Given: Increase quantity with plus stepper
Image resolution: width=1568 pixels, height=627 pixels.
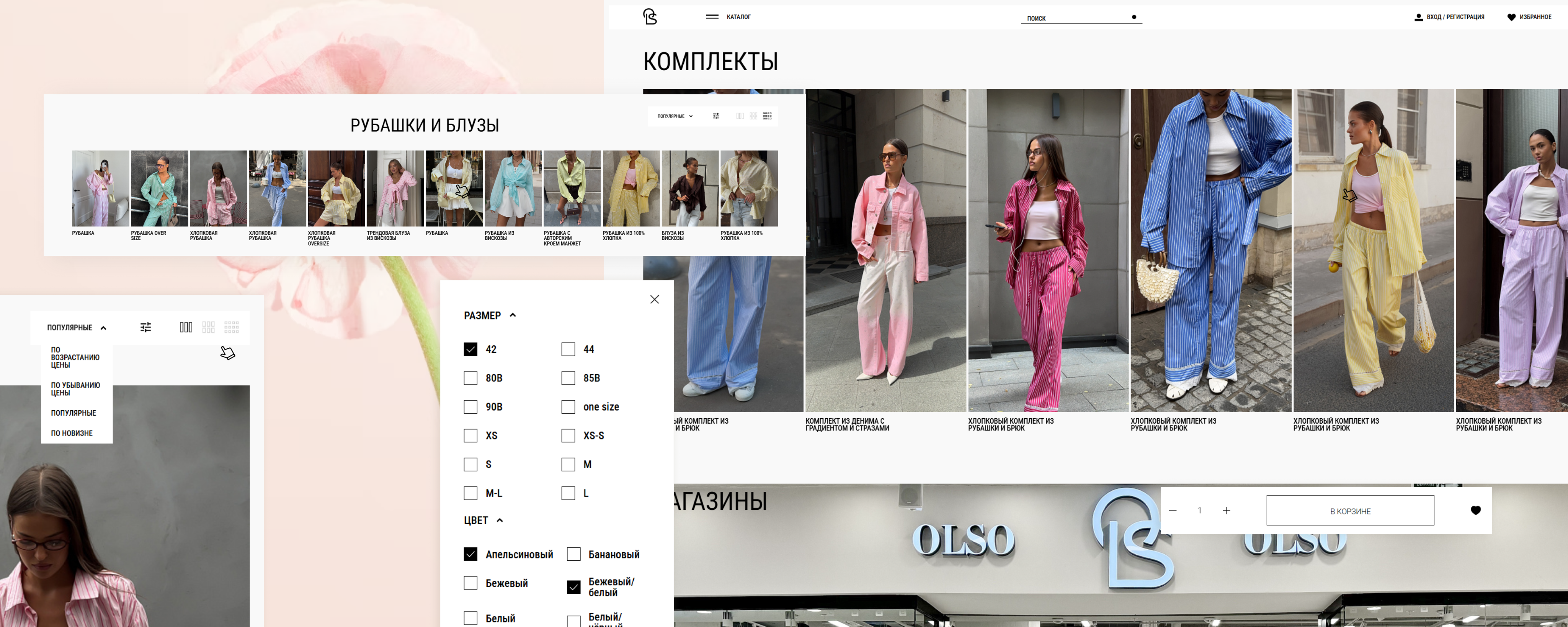Looking at the screenshot, I should click(1227, 510).
